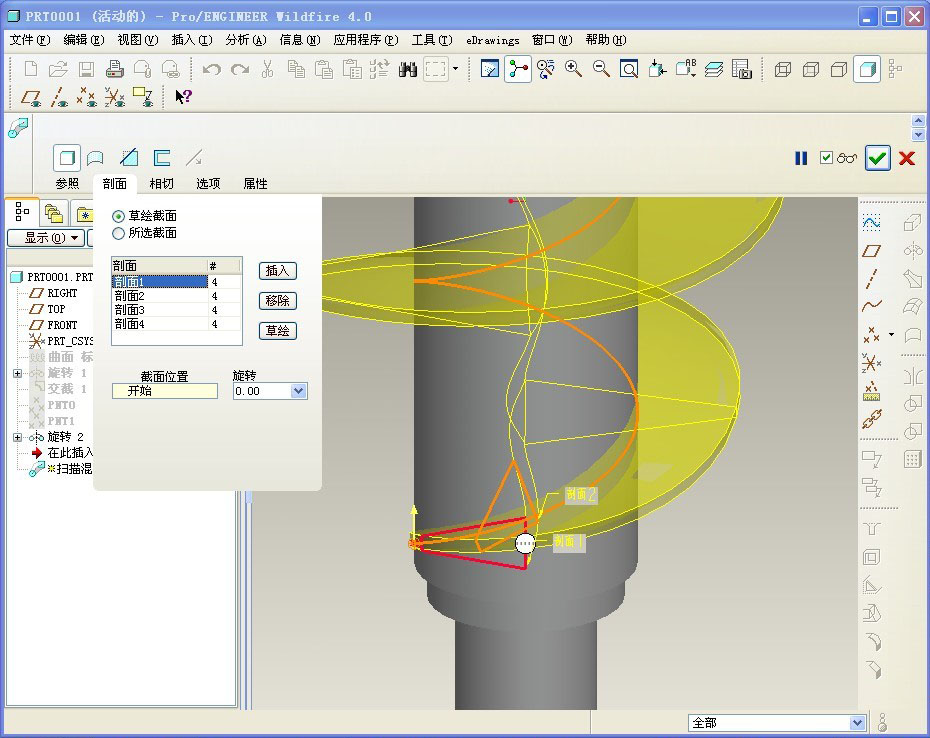Open the 全部 filter dropdown
Viewport: 930px width, 738px height.
tap(856, 723)
